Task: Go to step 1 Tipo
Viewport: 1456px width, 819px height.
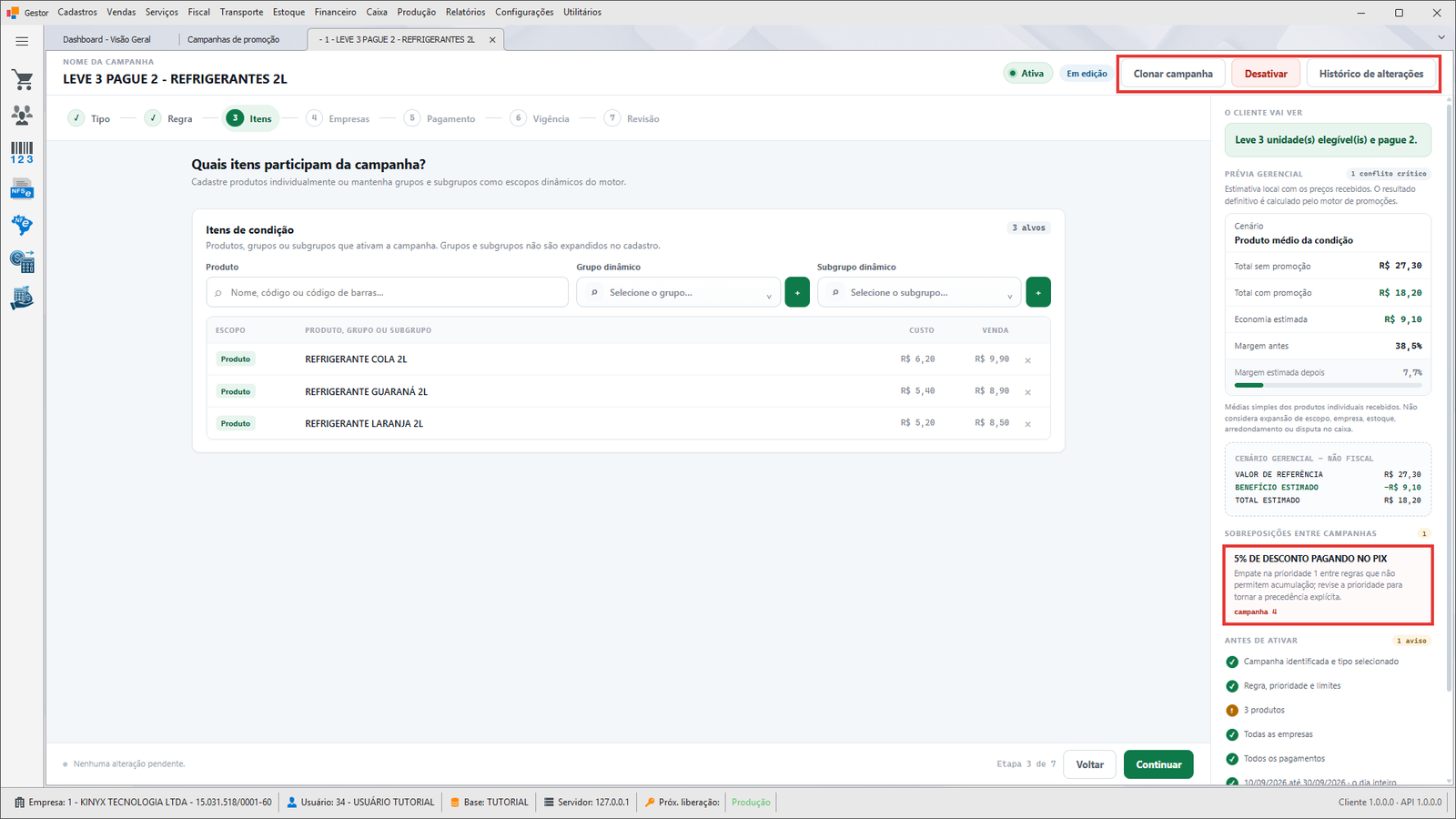Action: [x=89, y=118]
